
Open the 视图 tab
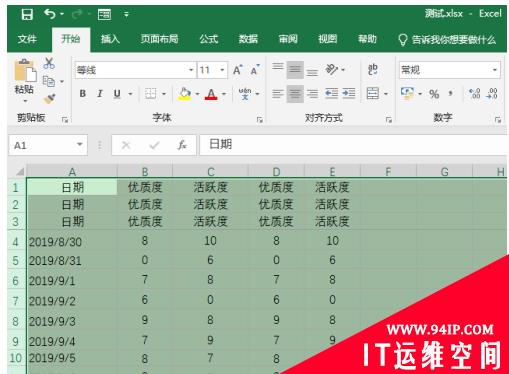[x=327, y=39]
